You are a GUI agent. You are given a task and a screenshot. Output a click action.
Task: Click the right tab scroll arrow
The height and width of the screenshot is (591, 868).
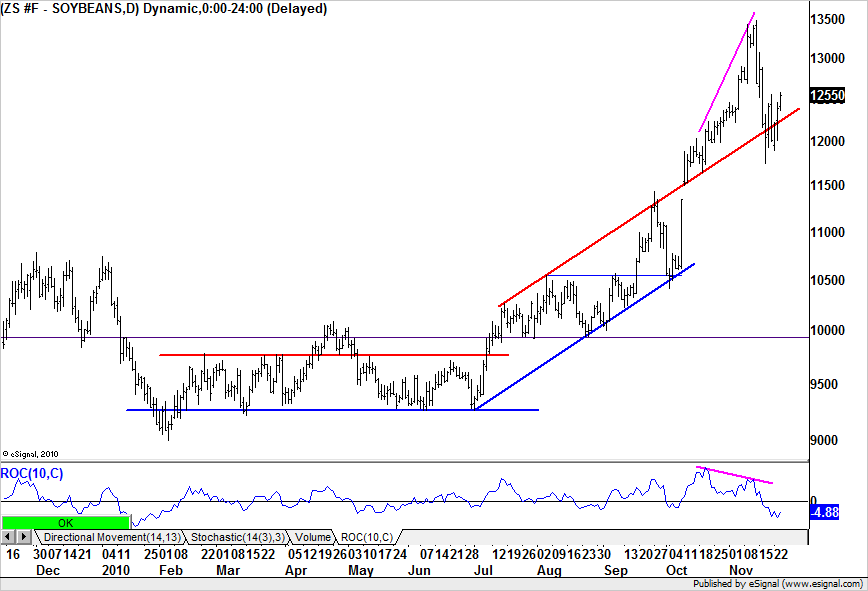(24, 537)
